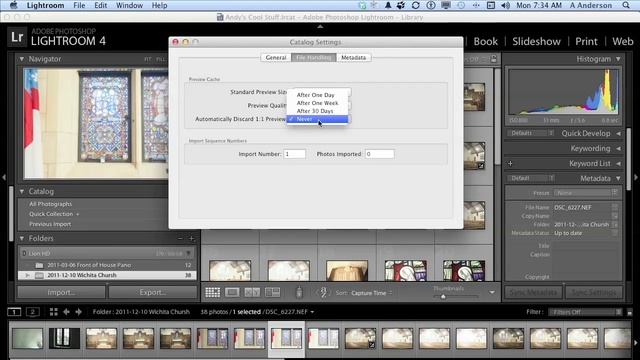Switch to Metadata tab in Catalog Settings
The width and height of the screenshot is (640, 360).
click(x=353, y=58)
